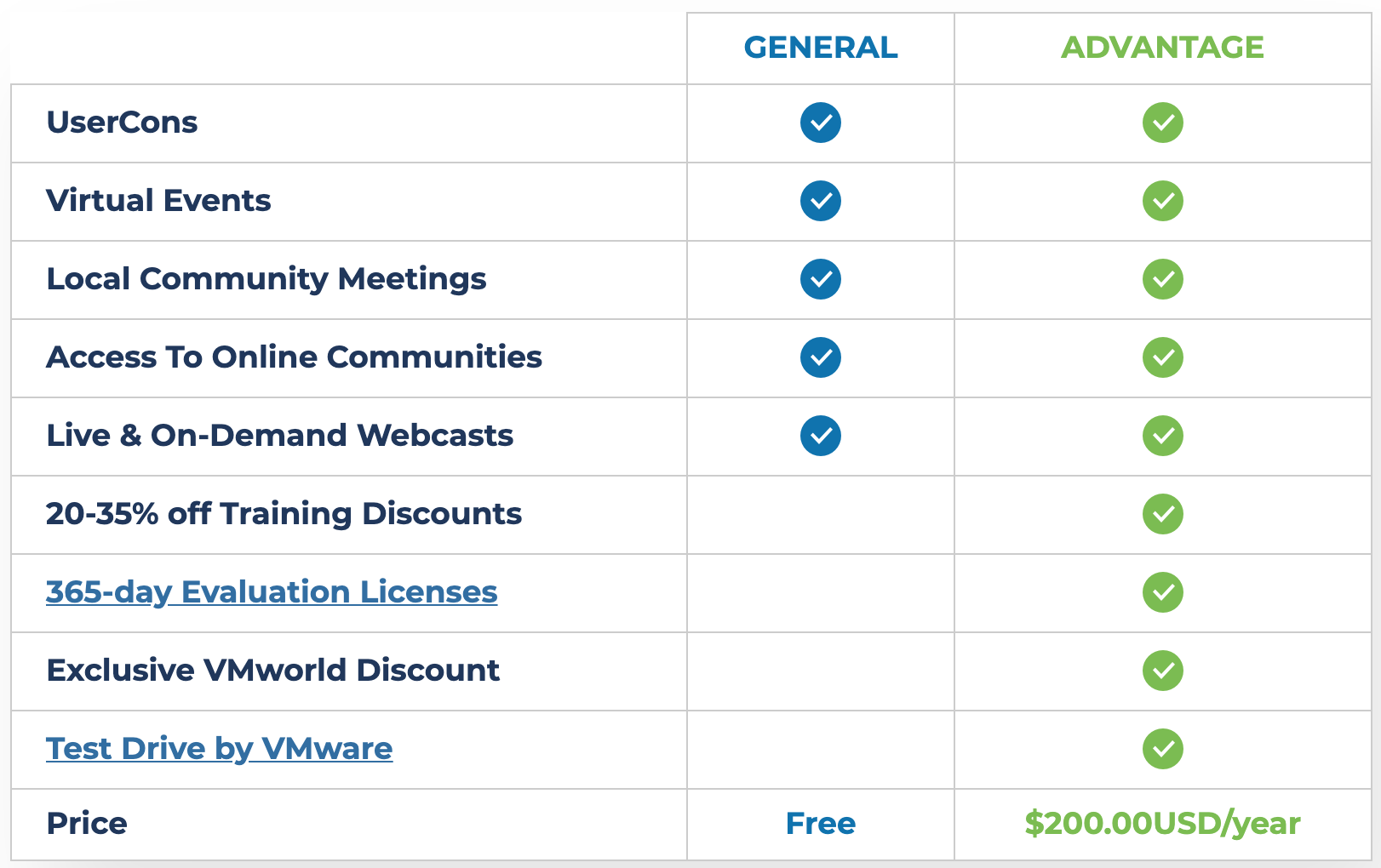Image resolution: width=1381 pixels, height=868 pixels.
Task: Click blue checkmark for Access To Online Communities
Action: pos(821,357)
